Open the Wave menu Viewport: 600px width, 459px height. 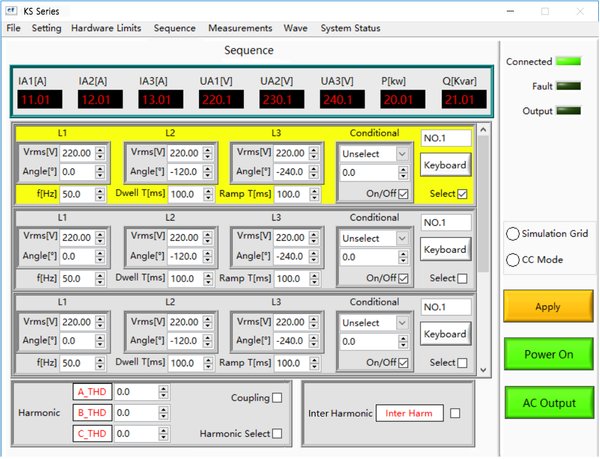tap(295, 28)
